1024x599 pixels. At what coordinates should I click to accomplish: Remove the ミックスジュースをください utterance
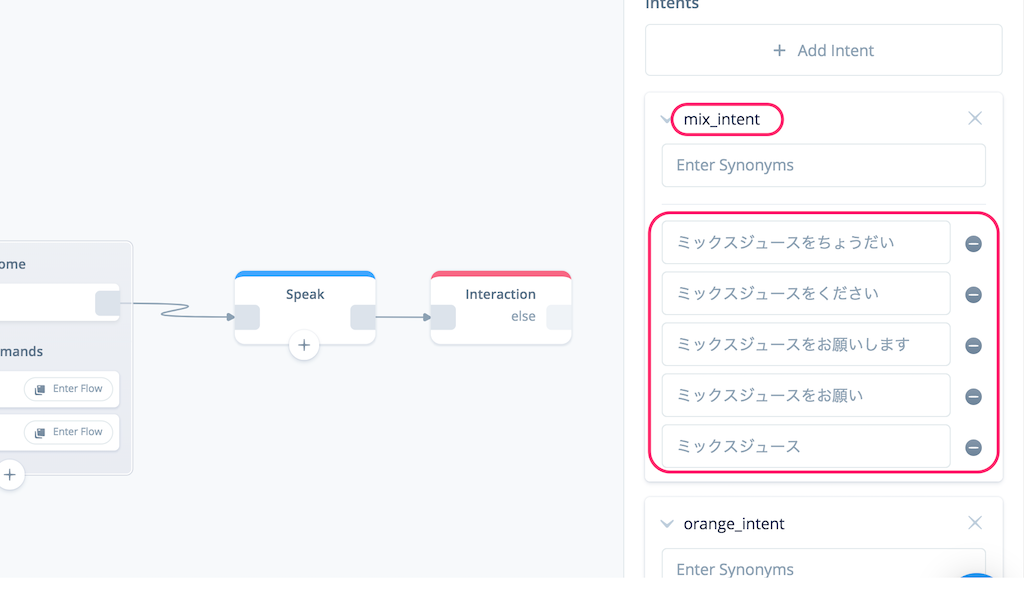click(973, 295)
